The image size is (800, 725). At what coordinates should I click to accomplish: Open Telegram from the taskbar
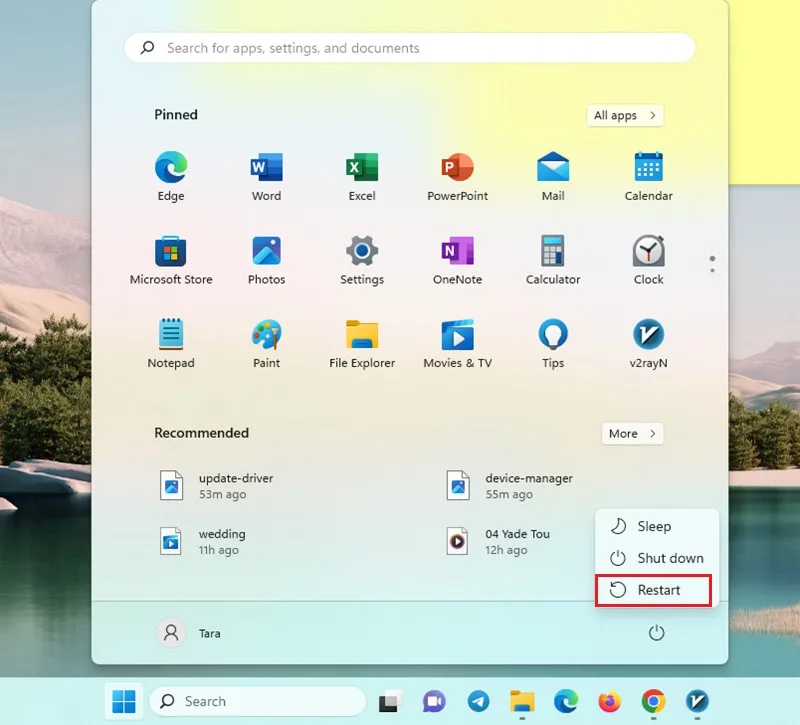click(x=478, y=702)
